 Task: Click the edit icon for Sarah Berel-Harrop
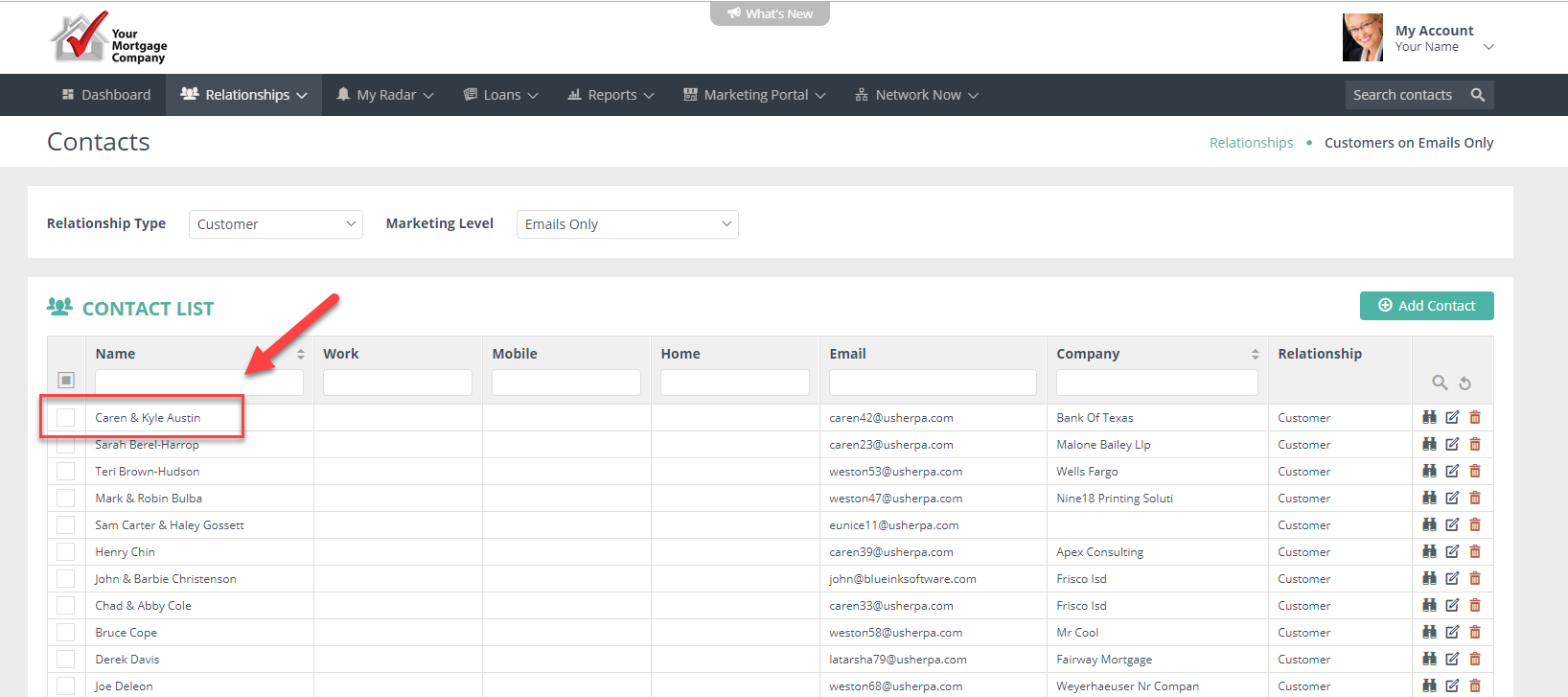pyautogui.click(x=1452, y=444)
